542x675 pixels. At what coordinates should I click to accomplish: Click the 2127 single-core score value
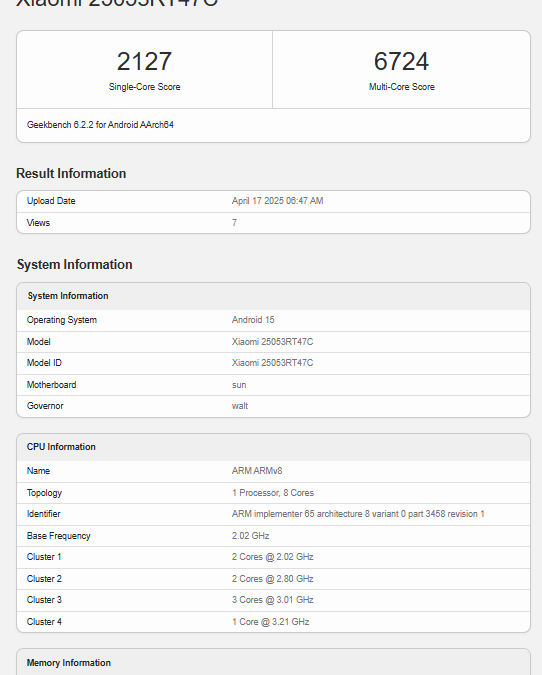tap(144, 62)
